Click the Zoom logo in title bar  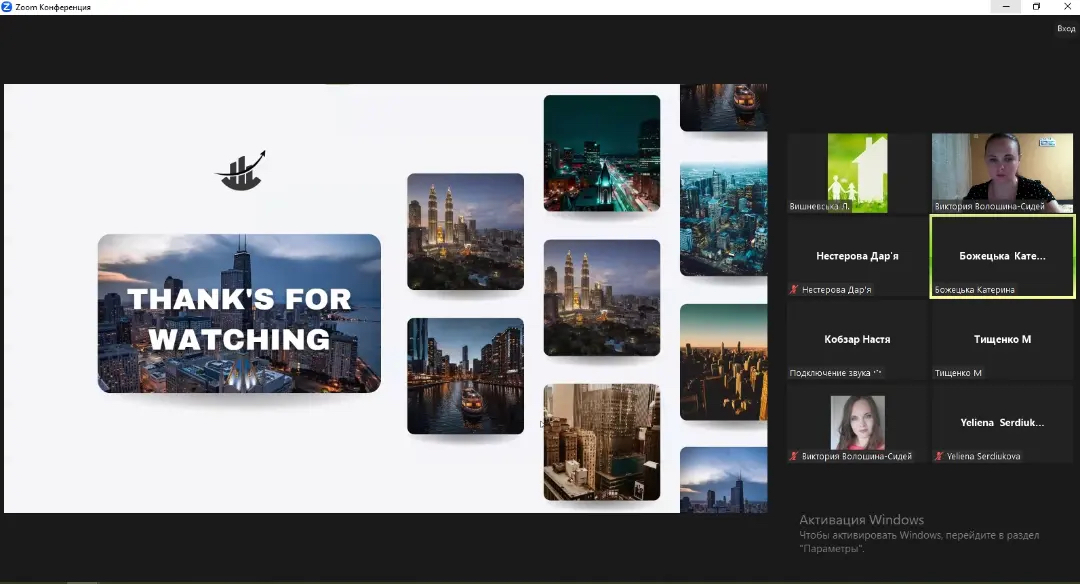[7, 7]
